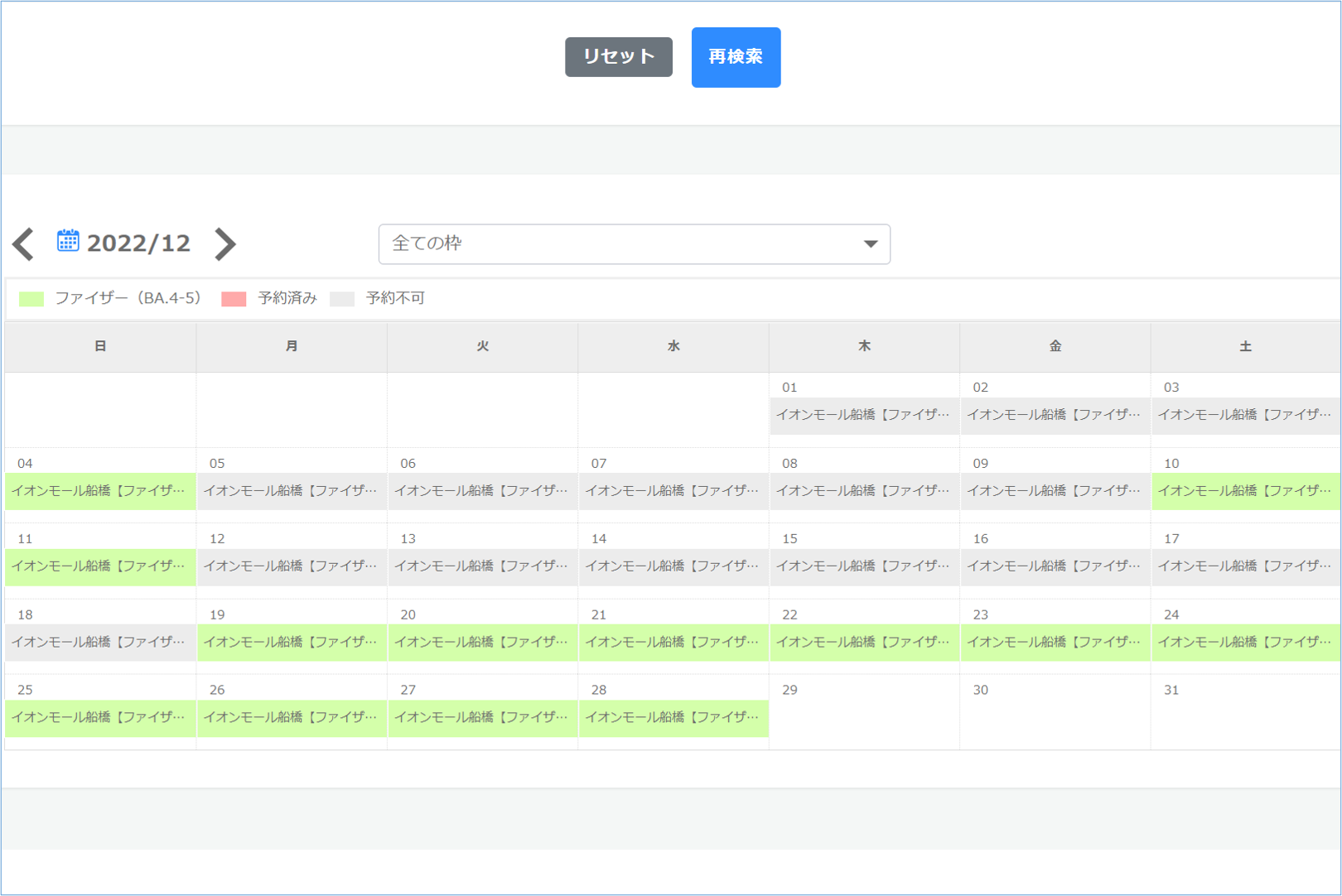Click the 2022/12 month label
The width and height of the screenshot is (1342, 896).
[x=138, y=243]
